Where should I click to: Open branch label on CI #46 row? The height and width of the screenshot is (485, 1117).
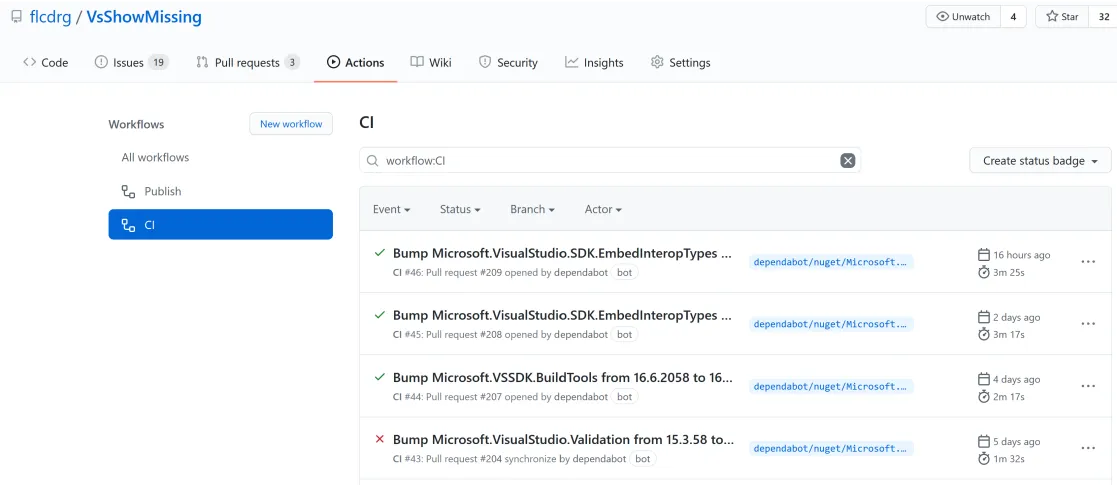coord(831,262)
